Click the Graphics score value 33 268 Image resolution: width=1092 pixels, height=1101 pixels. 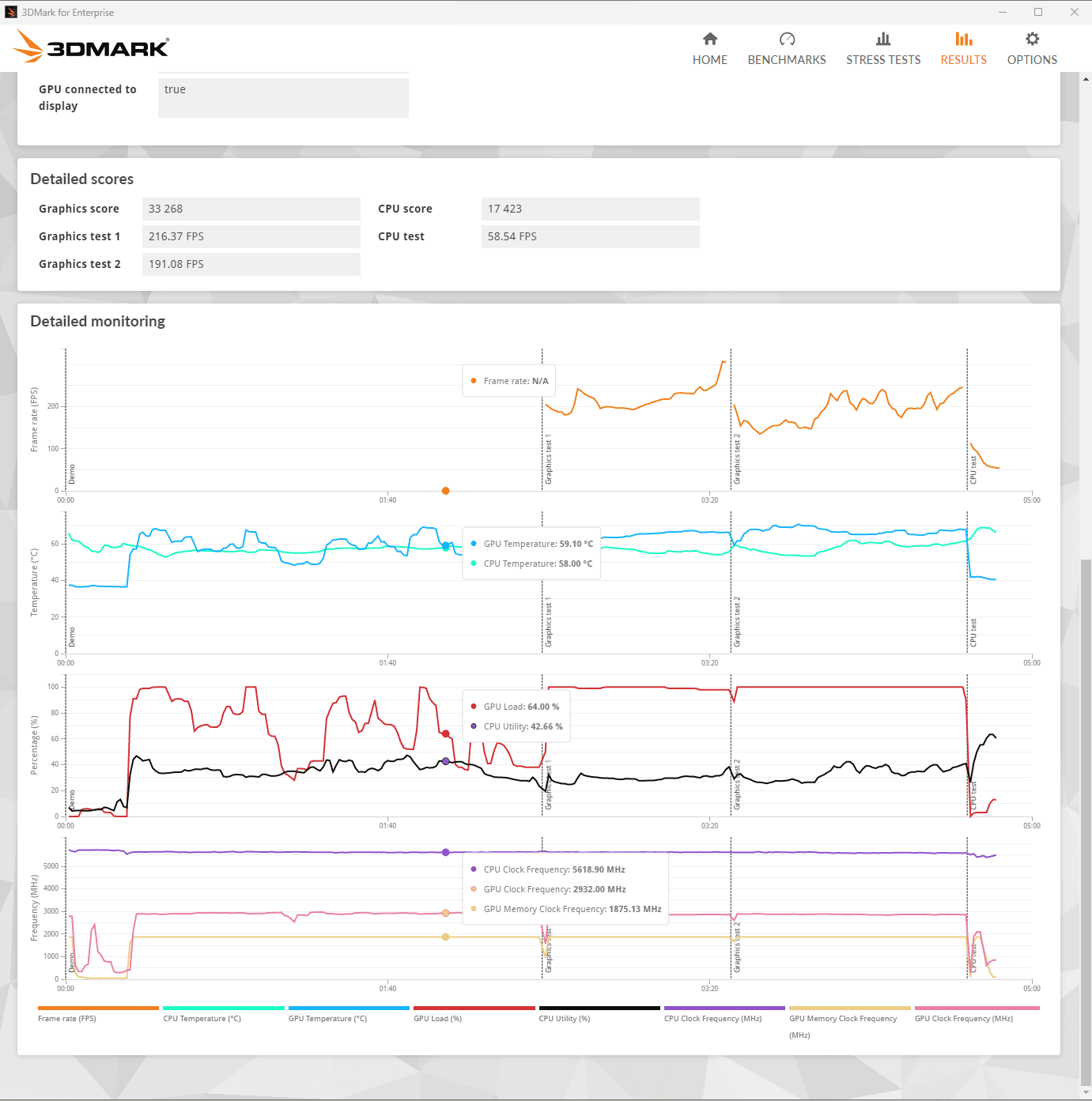pyautogui.click(x=251, y=209)
